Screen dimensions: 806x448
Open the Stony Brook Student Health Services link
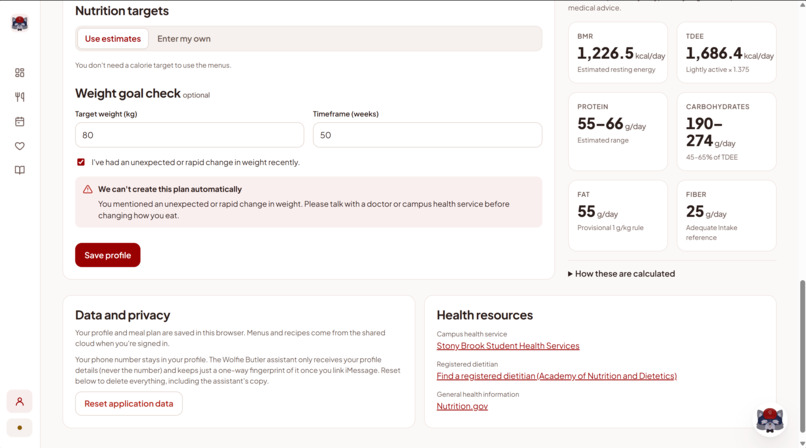click(508, 346)
